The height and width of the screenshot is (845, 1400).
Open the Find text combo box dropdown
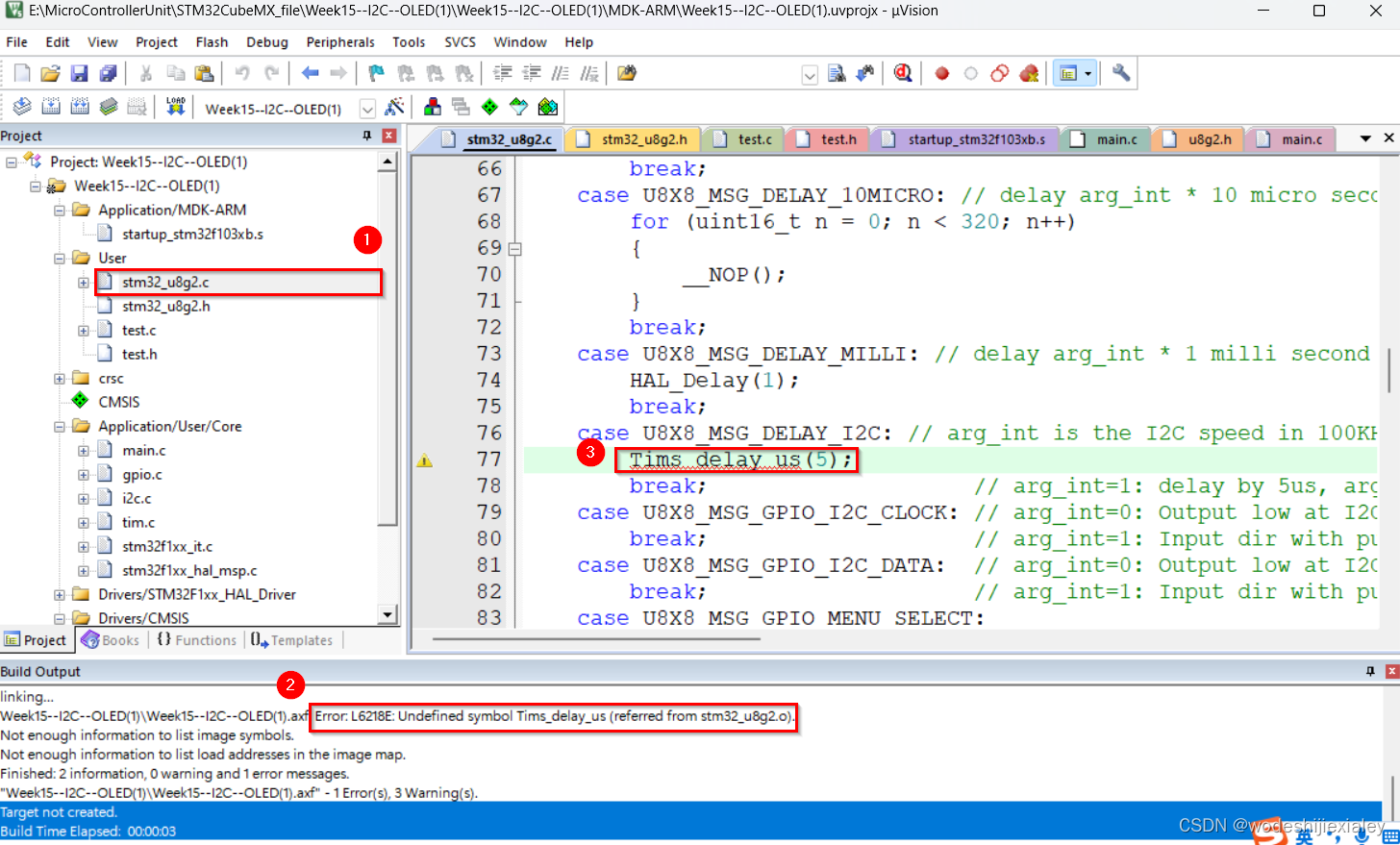pos(810,75)
